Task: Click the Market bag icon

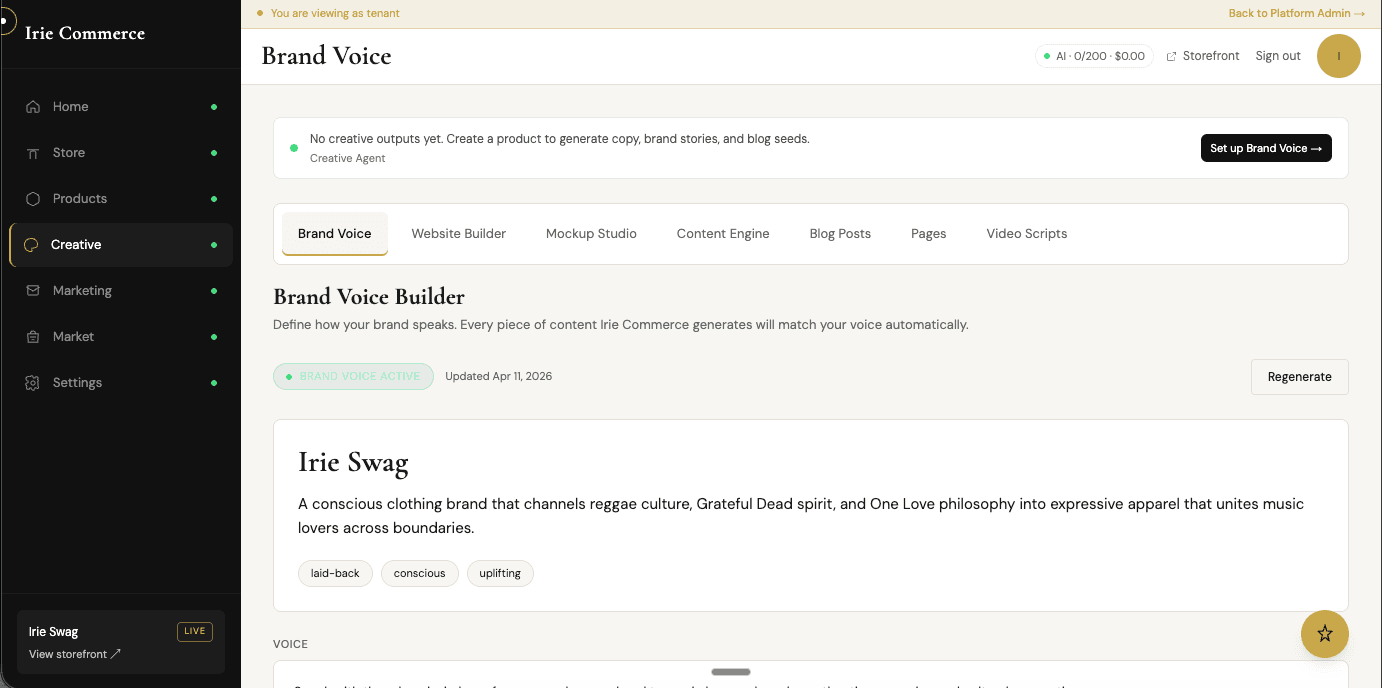Action: (33, 337)
